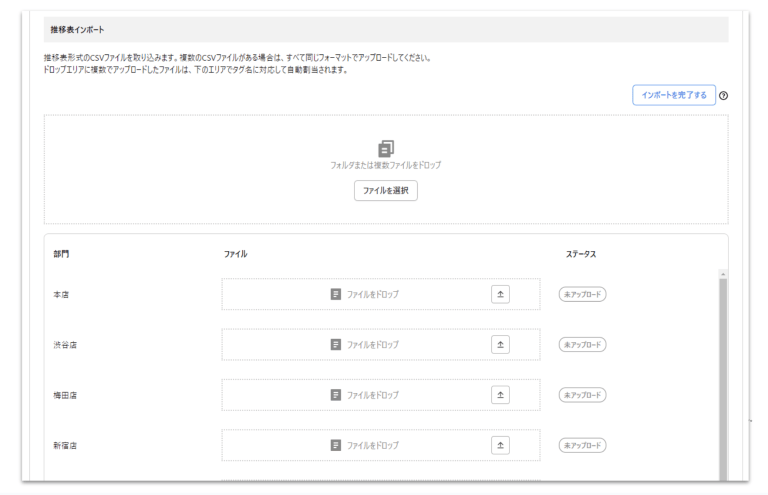Click the document icon in 新宿店 drop zone
The height and width of the screenshot is (495, 768).
[336, 445]
